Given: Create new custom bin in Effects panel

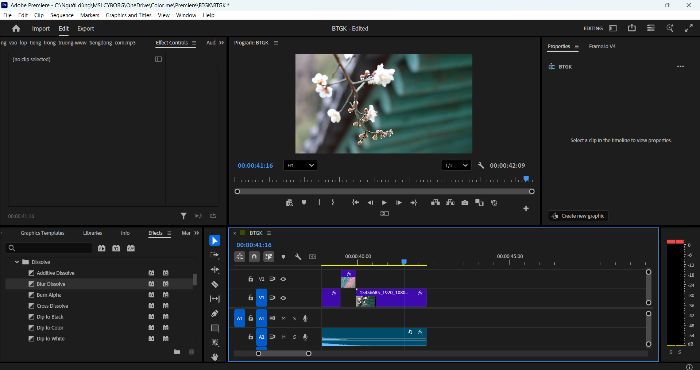Looking at the screenshot, I should point(177,352).
